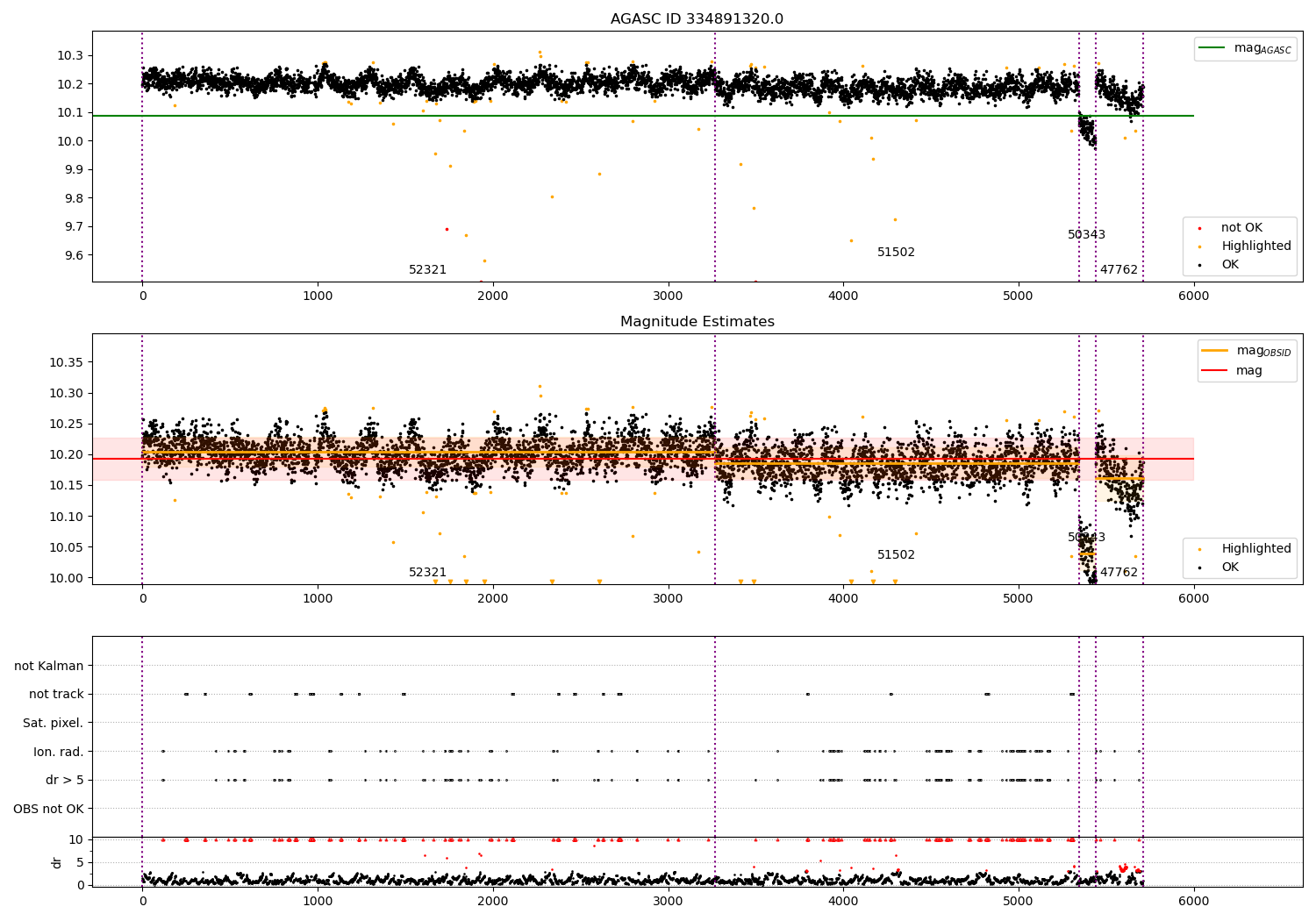Click the orange line sample for mag OBSID legend

(1215, 351)
